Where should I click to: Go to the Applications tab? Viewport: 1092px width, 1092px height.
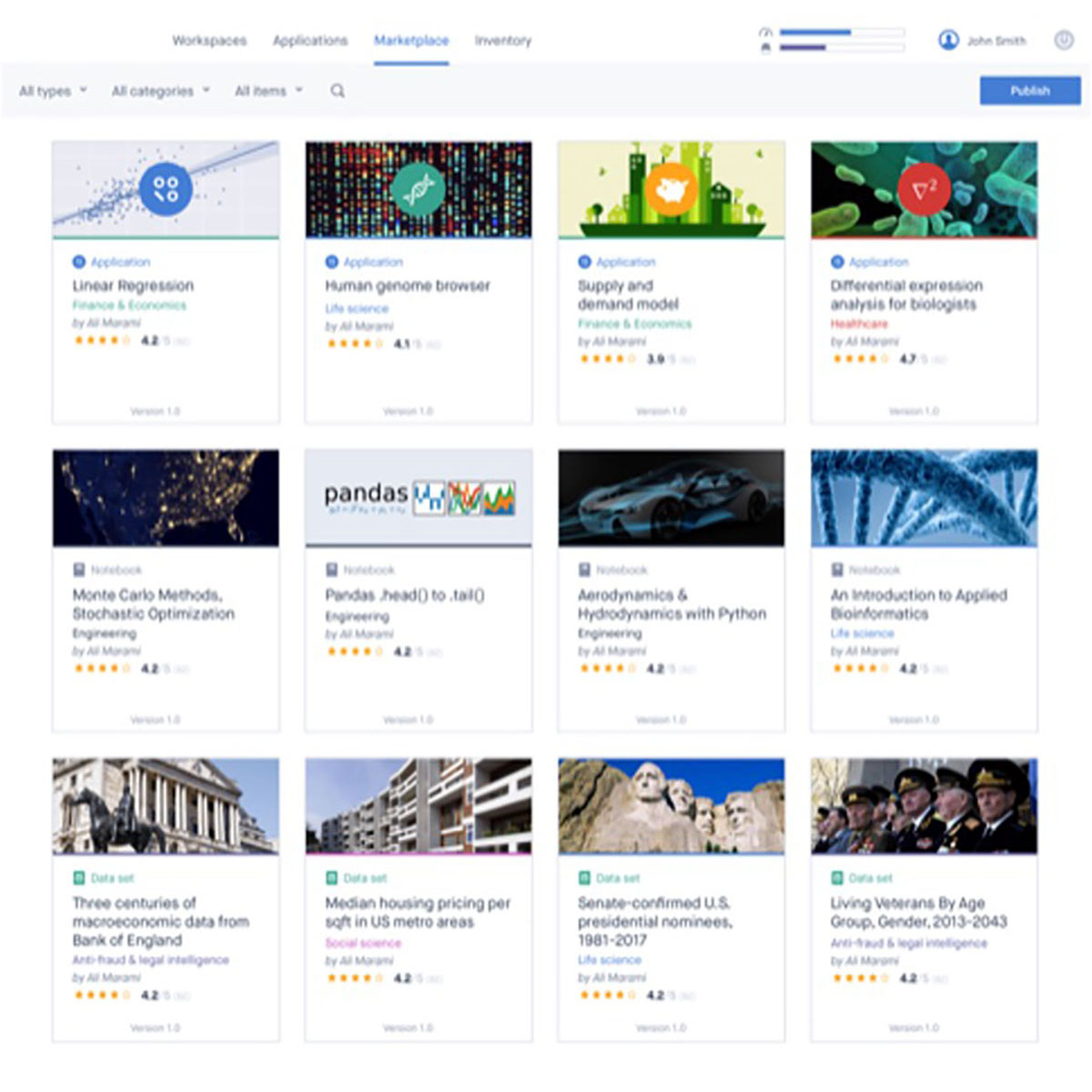coord(310,41)
